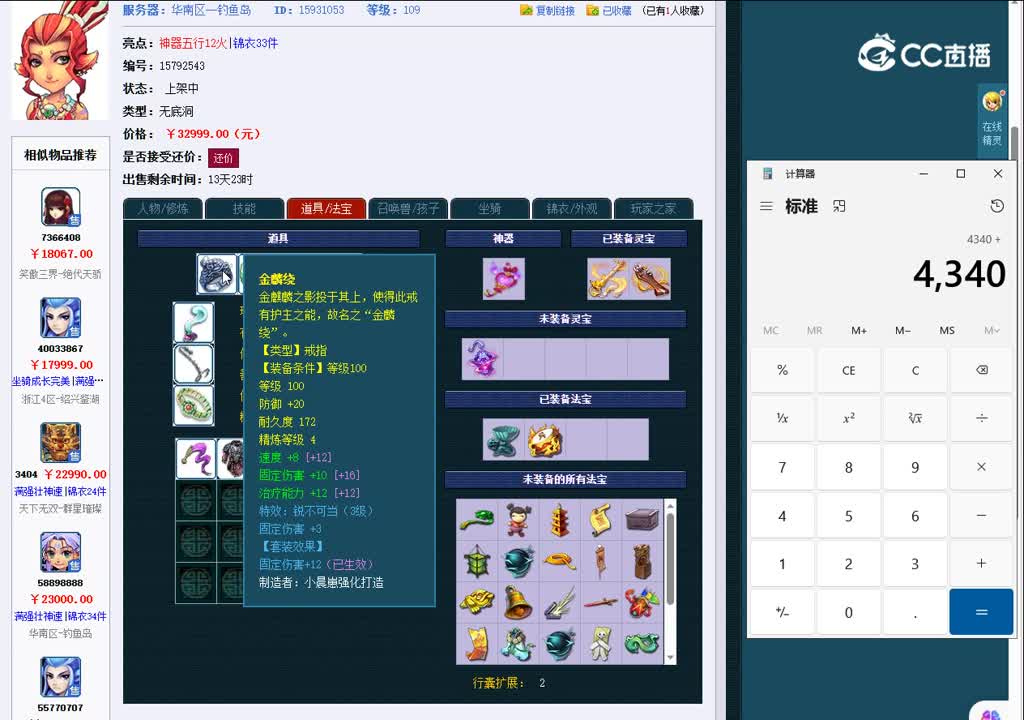Switch to the 技能 tab
Image resolution: width=1024 pixels, height=720 pixels.
(244, 208)
